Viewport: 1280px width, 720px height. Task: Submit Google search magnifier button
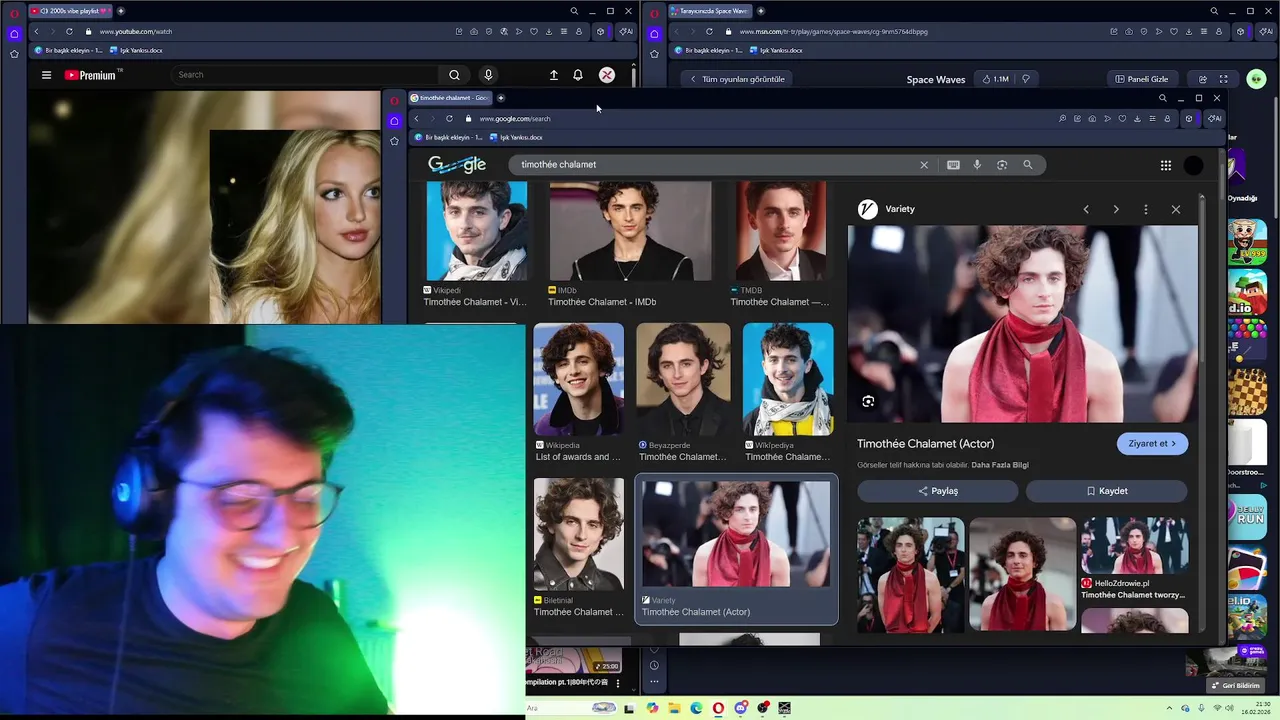pyautogui.click(x=1027, y=165)
